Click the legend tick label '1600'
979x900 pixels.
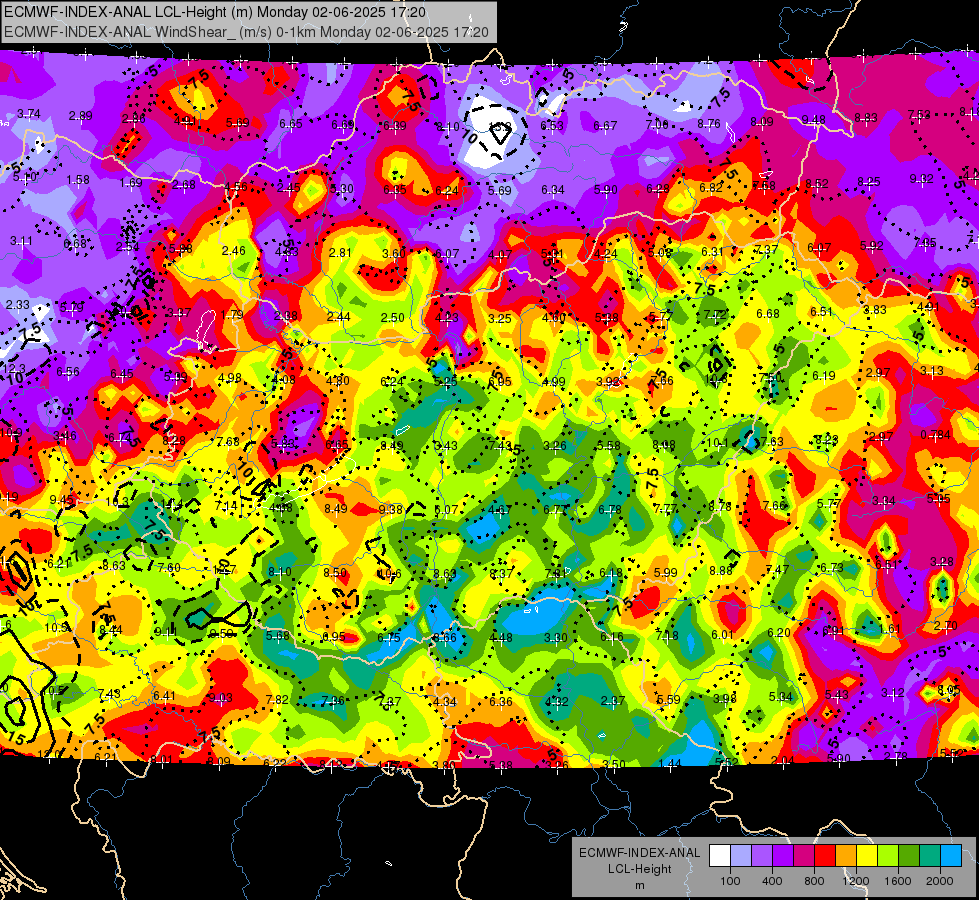pyautogui.click(x=898, y=881)
